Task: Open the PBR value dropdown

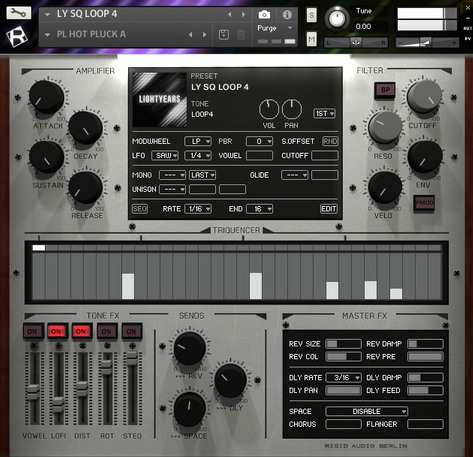Action: [x=259, y=141]
